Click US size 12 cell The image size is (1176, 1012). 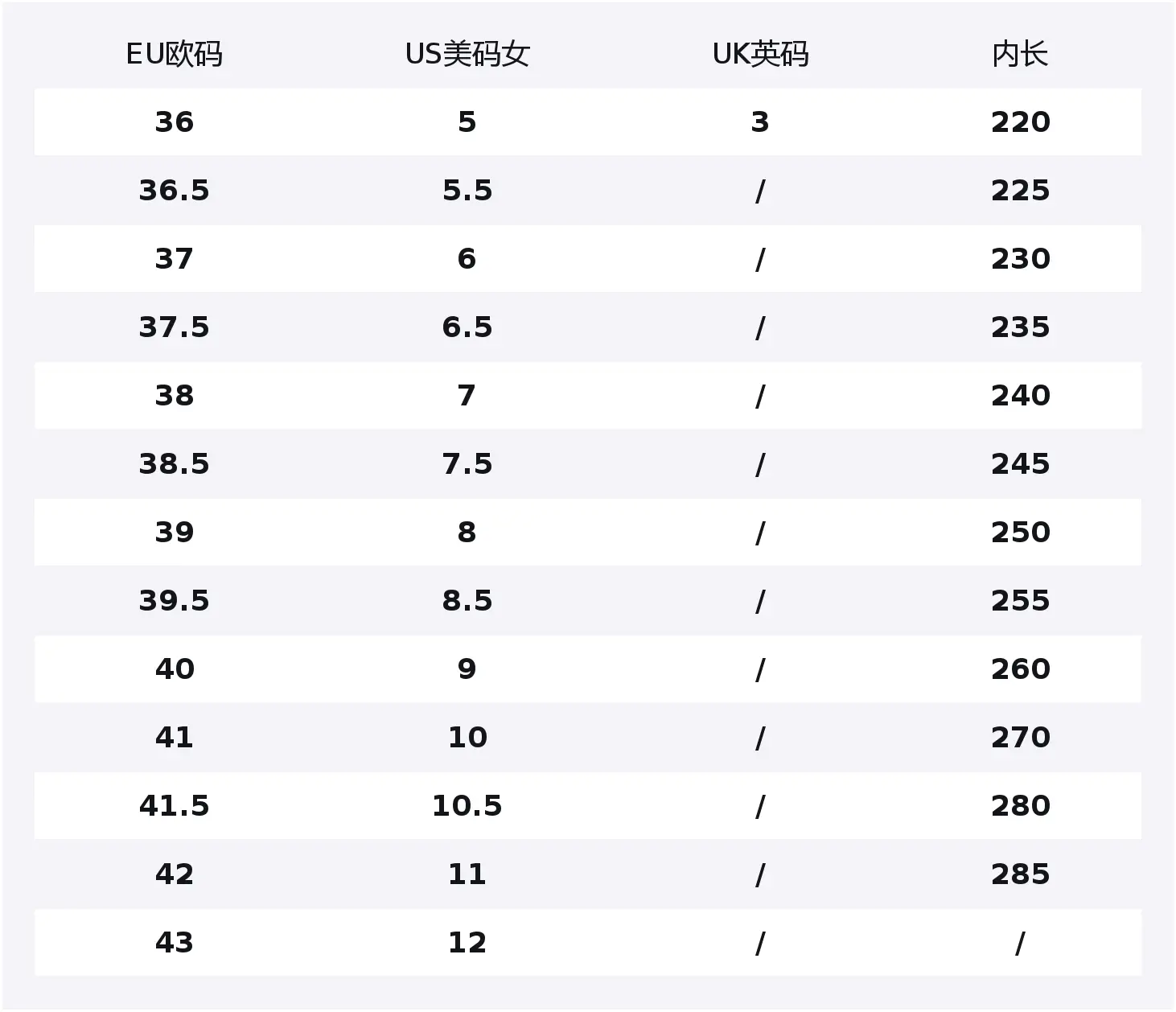tap(467, 943)
